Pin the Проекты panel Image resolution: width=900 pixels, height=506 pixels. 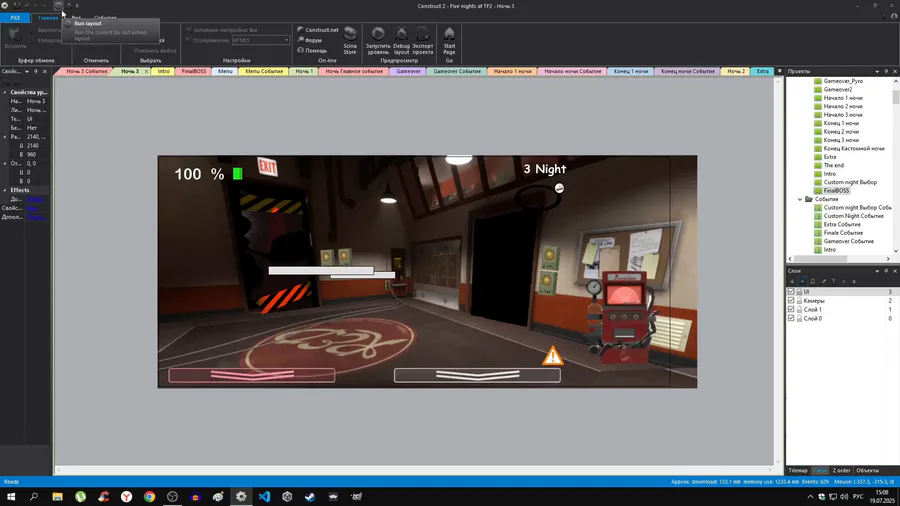[886, 71]
